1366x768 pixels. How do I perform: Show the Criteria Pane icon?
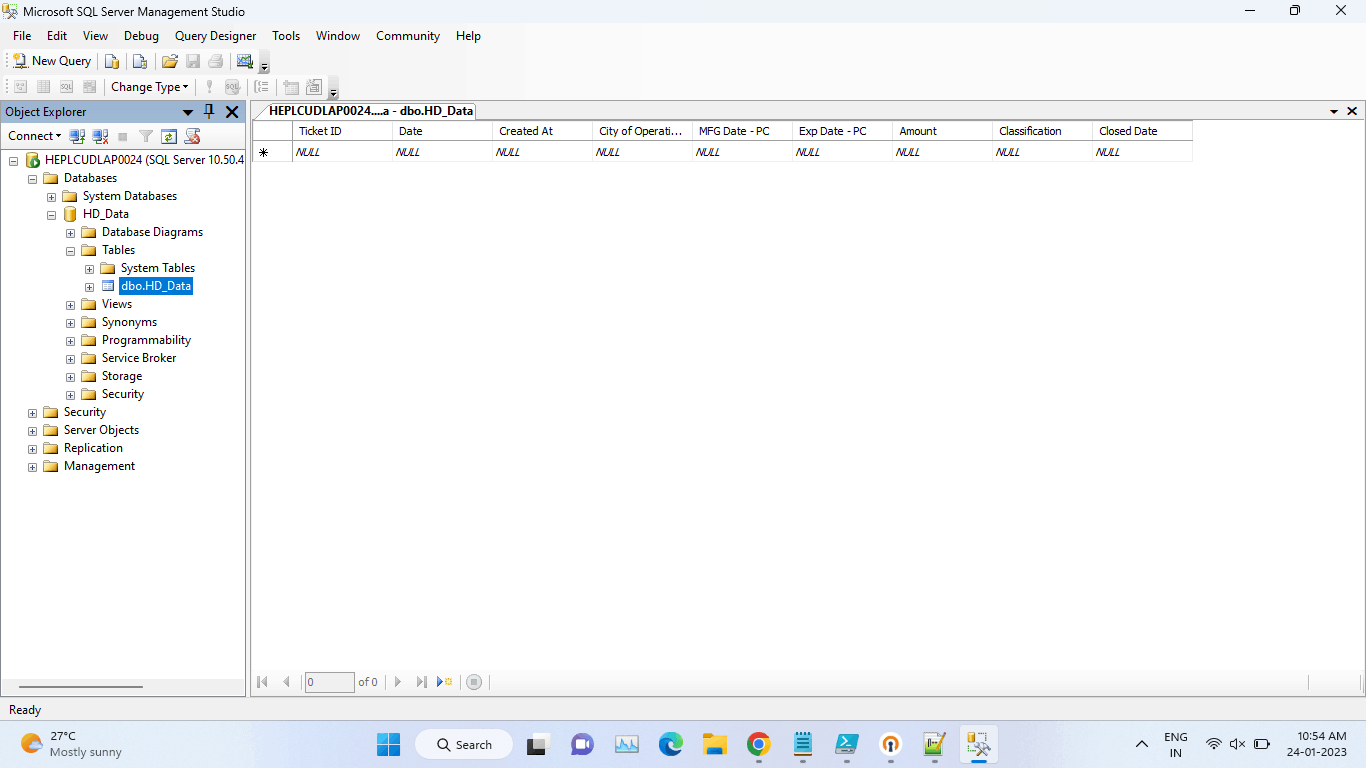pyautogui.click(x=43, y=87)
